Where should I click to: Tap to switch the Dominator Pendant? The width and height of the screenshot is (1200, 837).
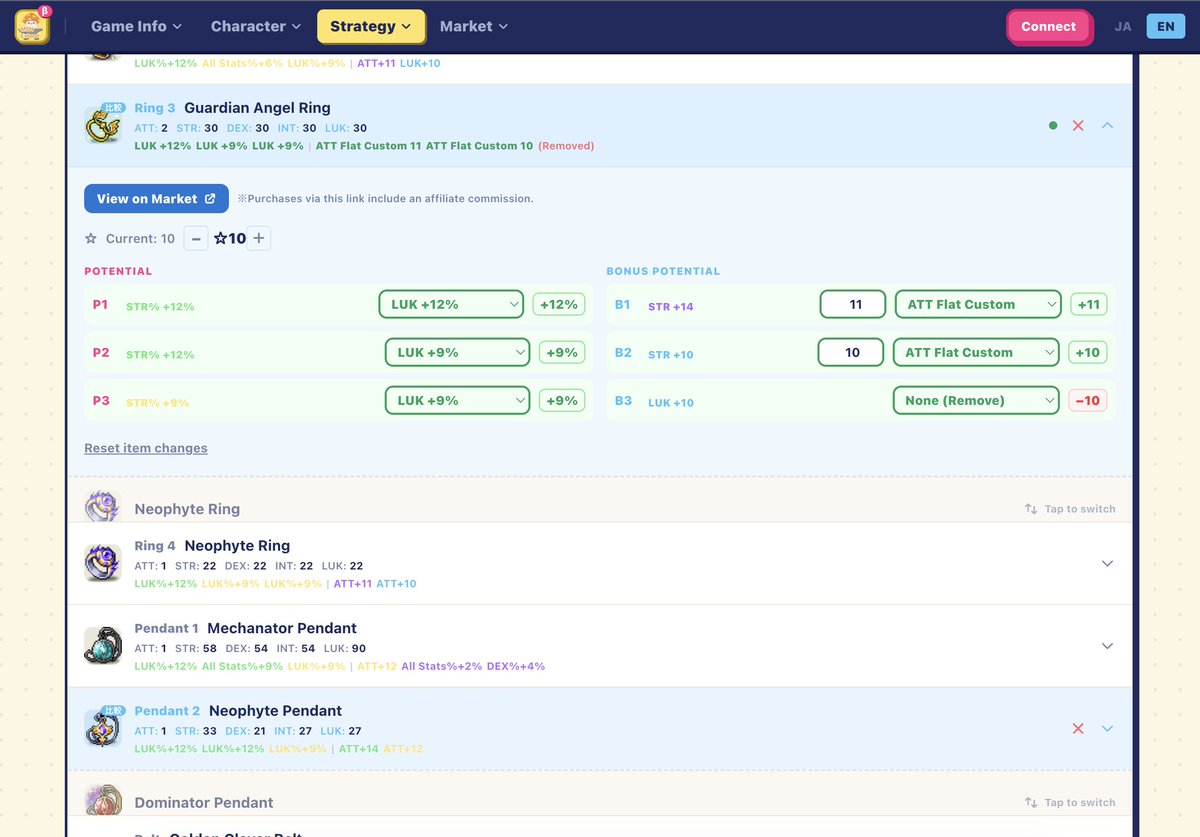(x=1070, y=801)
